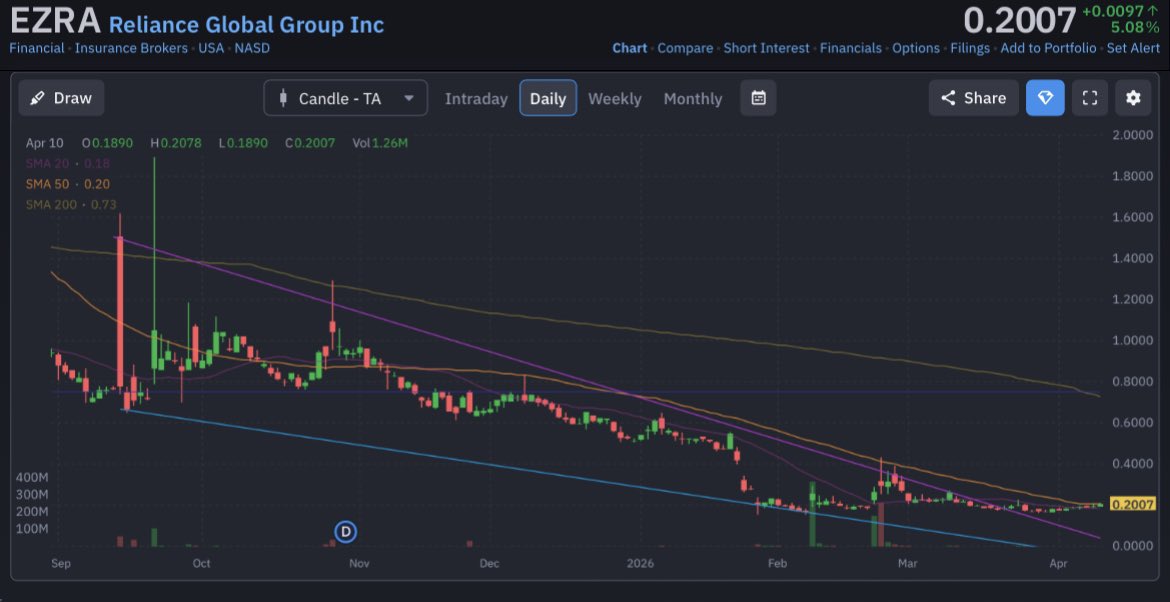Click the yellow 0.2007 price tag on axis
Screen dimensions: 1170x602
pyautogui.click(x=1133, y=504)
